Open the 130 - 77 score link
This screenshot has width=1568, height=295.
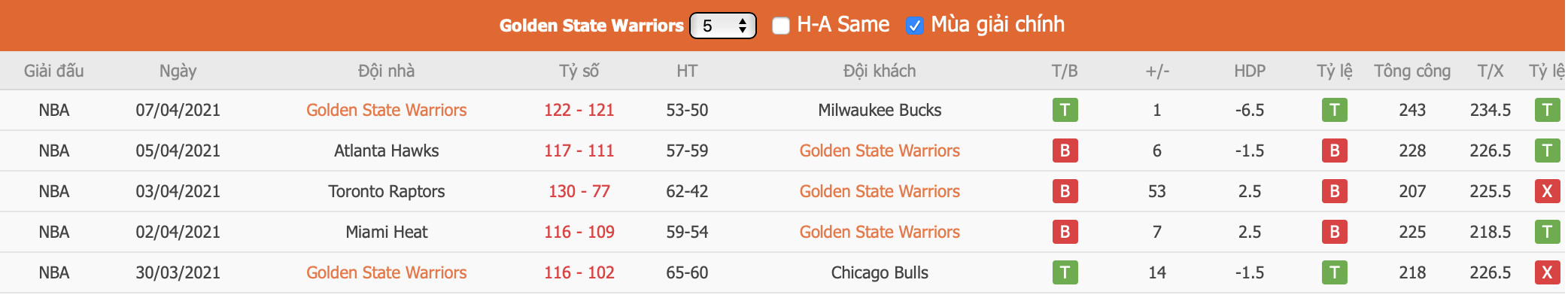pyautogui.click(x=579, y=191)
